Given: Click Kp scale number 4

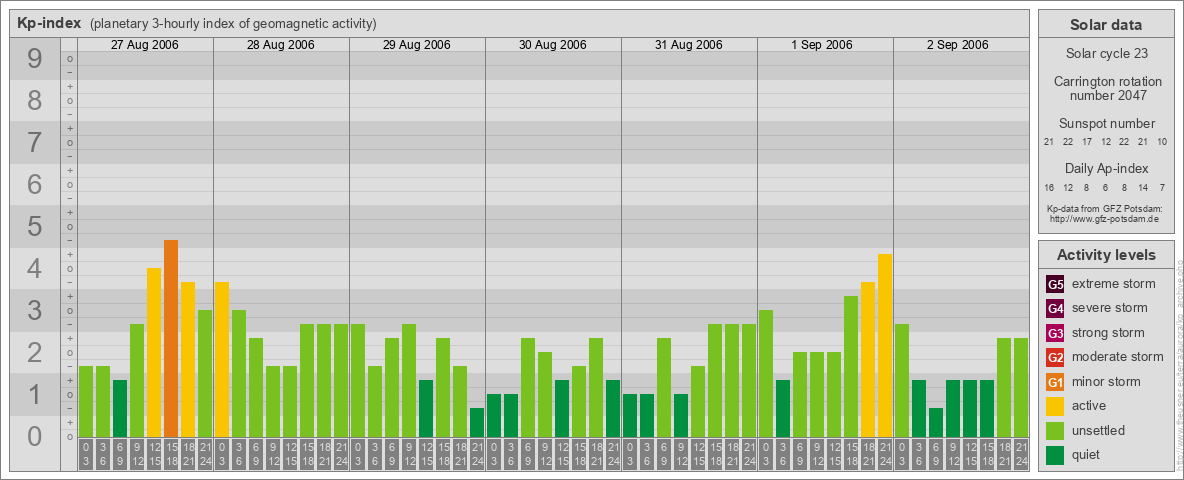Looking at the screenshot, I should (35, 269).
